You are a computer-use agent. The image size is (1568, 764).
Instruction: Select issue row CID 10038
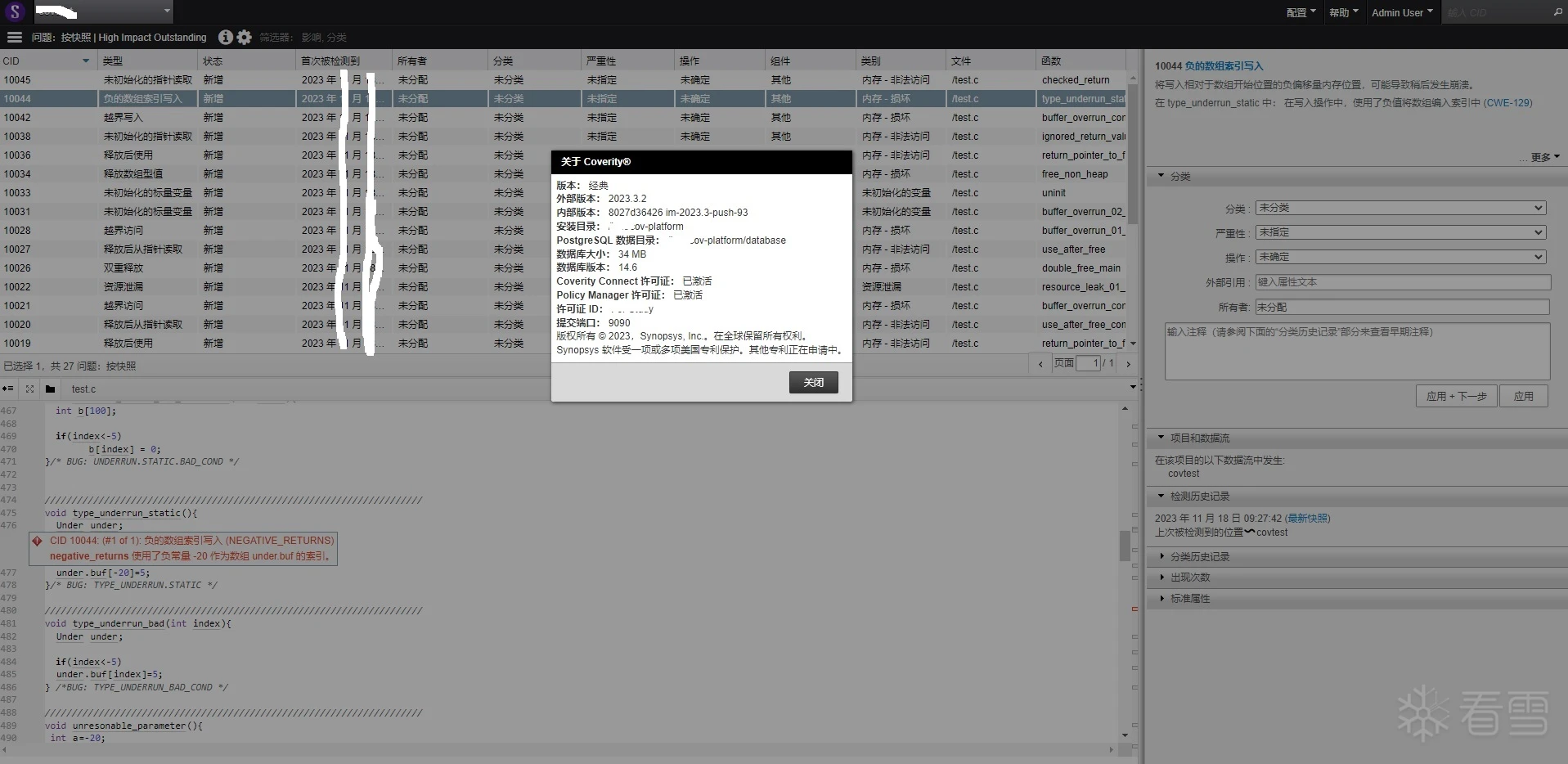[563, 137]
